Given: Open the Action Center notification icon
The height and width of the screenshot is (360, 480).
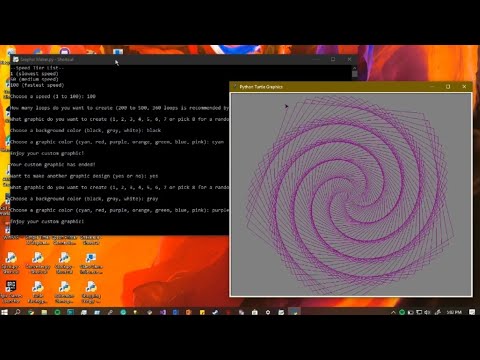Looking at the screenshot, I should 472,312.
